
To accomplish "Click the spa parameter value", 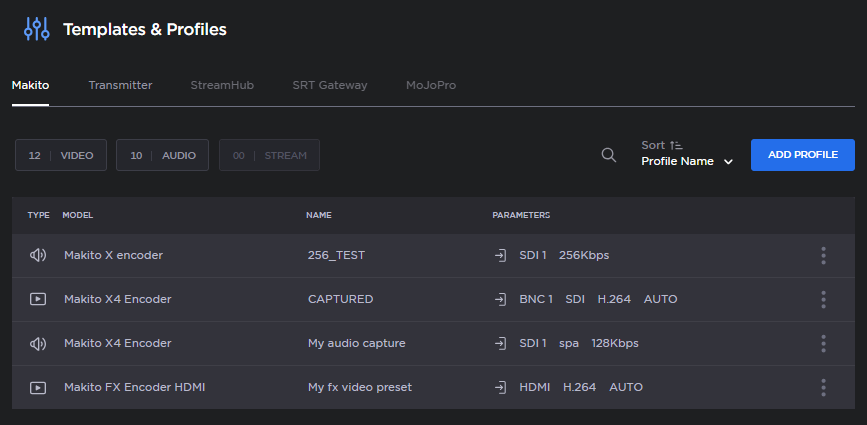I will point(569,344).
